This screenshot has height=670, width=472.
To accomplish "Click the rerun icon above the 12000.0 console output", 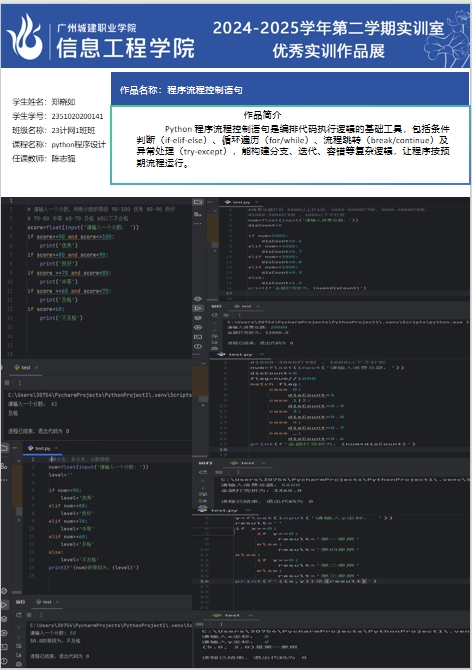I will coord(215,315).
